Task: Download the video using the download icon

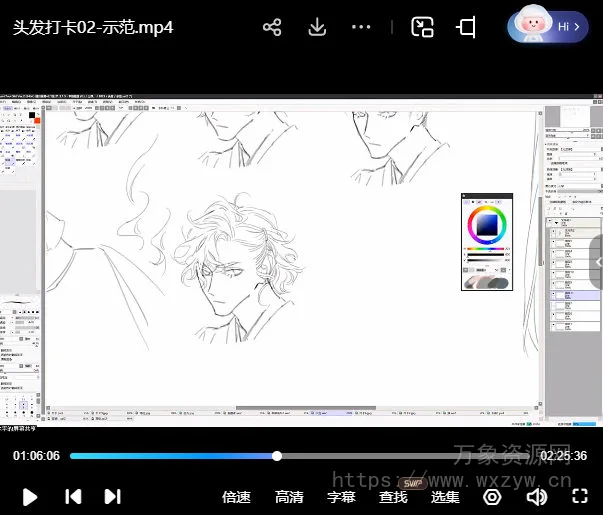Action: coord(317,27)
